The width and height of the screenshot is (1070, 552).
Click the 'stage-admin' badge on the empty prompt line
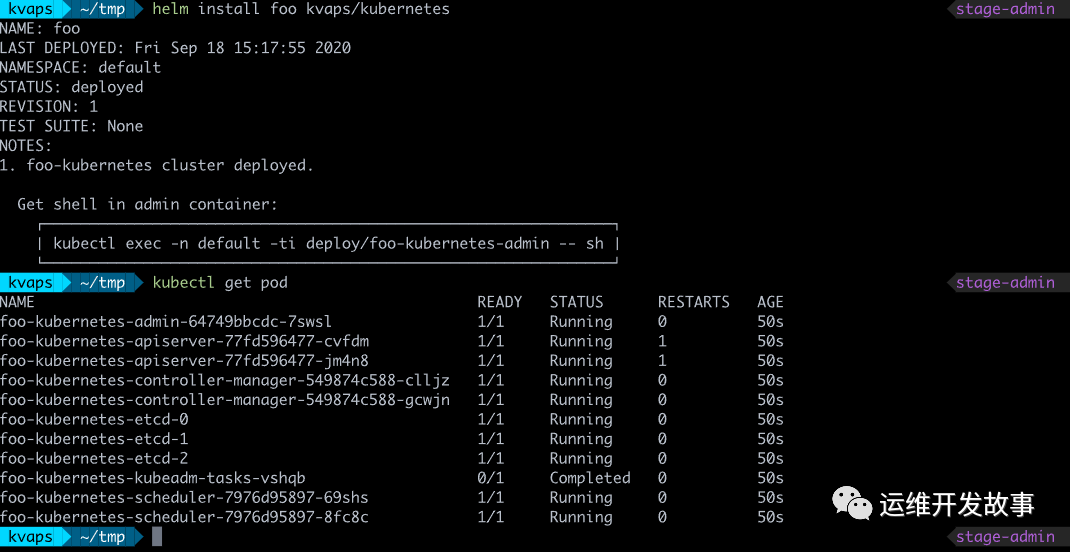(x=1005, y=536)
